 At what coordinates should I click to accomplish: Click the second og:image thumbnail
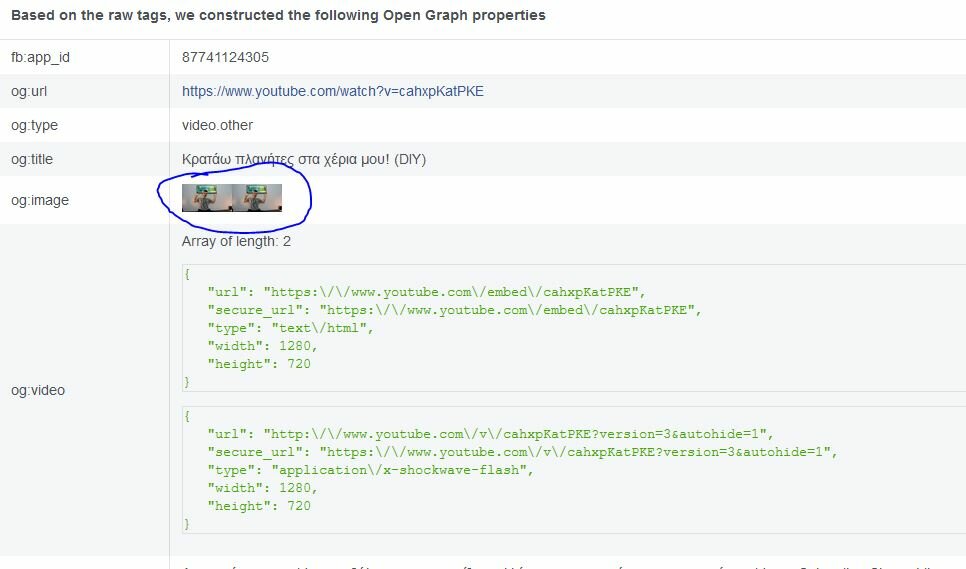pos(258,198)
